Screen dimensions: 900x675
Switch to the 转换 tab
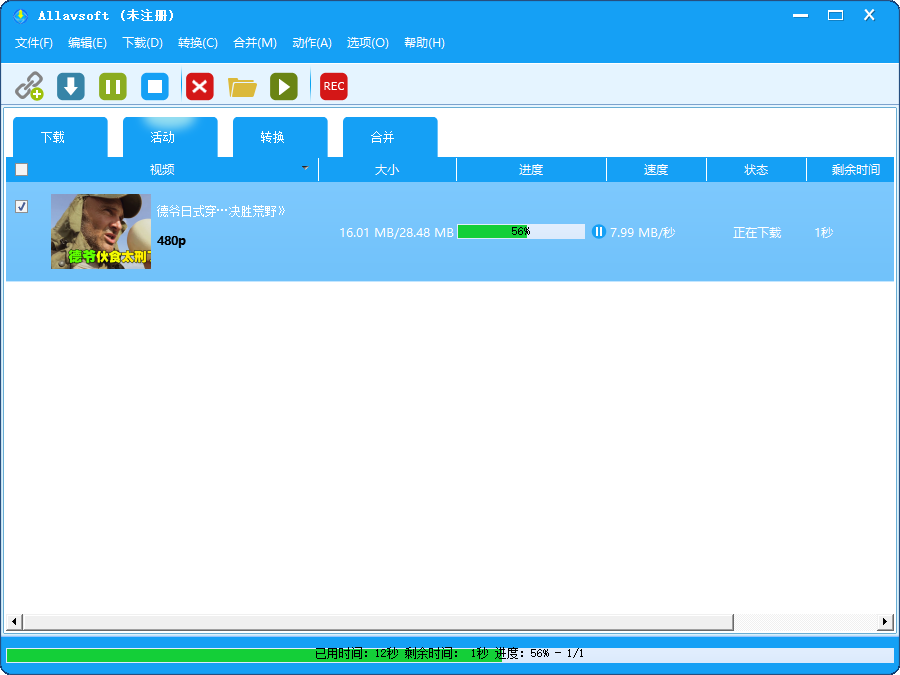point(279,137)
